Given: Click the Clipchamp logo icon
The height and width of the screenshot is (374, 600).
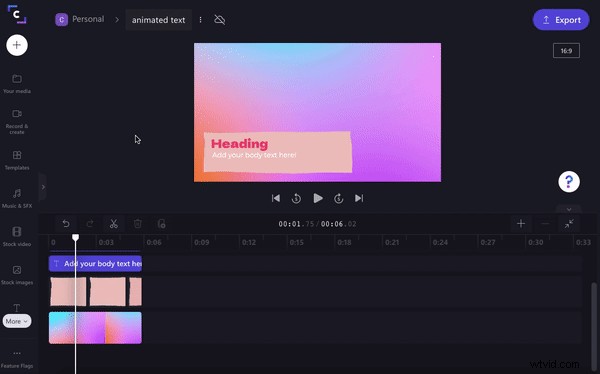Looking at the screenshot, I should (17, 15).
